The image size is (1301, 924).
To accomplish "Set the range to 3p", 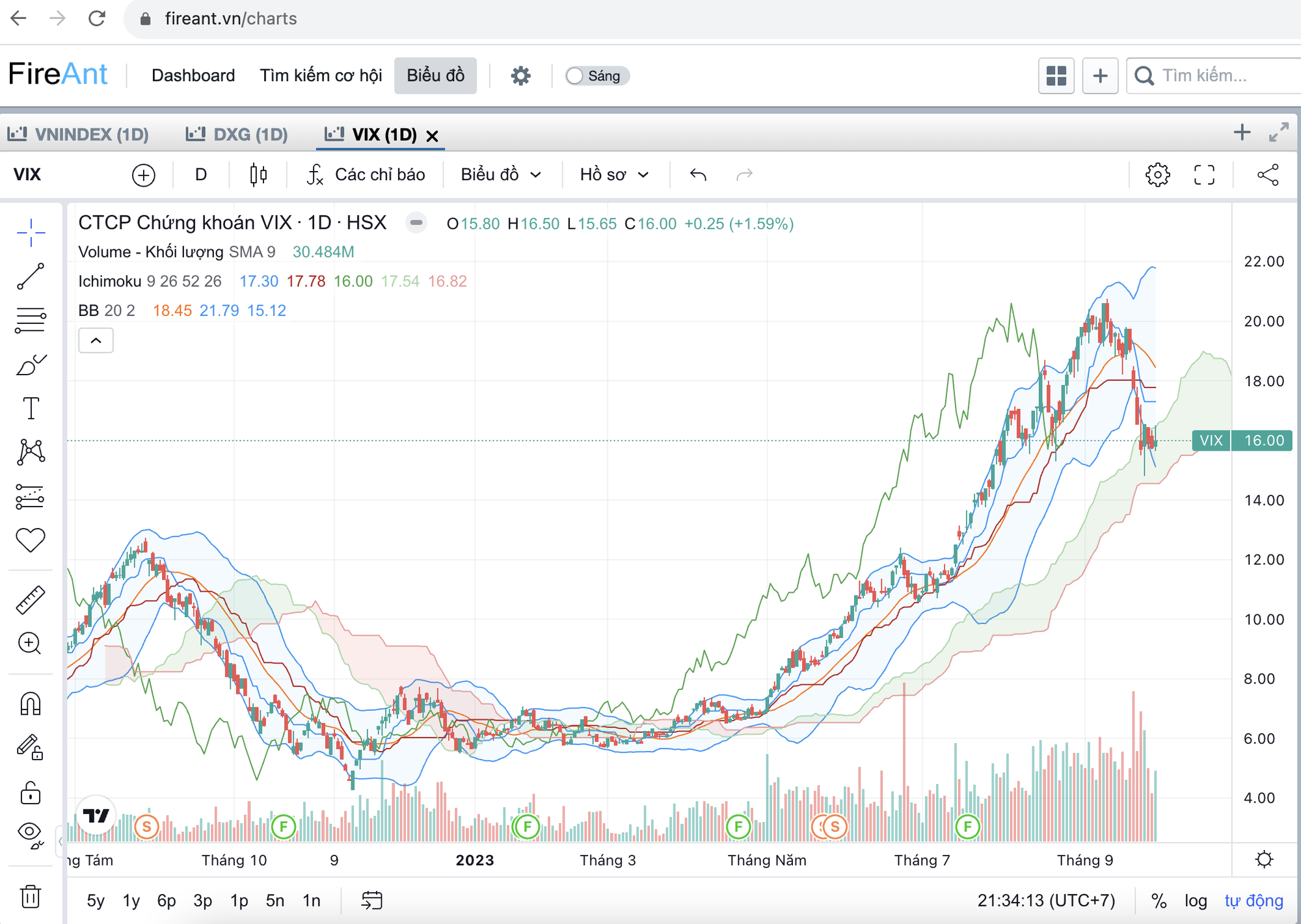I will pyautogui.click(x=203, y=901).
